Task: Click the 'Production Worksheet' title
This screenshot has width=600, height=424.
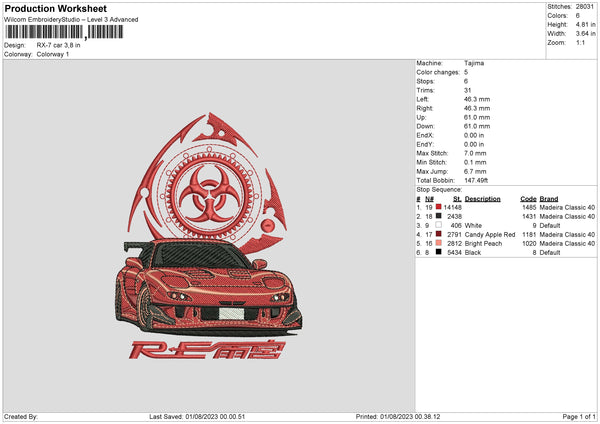Action: pos(55,8)
